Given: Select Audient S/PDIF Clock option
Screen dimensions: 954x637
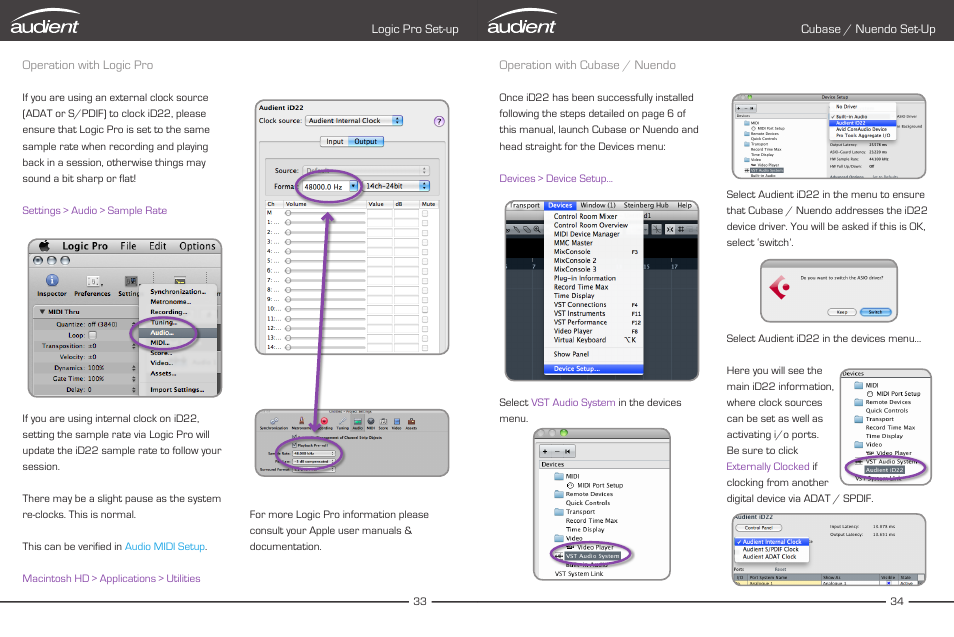Looking at the screenshot, I should point(773,549).
